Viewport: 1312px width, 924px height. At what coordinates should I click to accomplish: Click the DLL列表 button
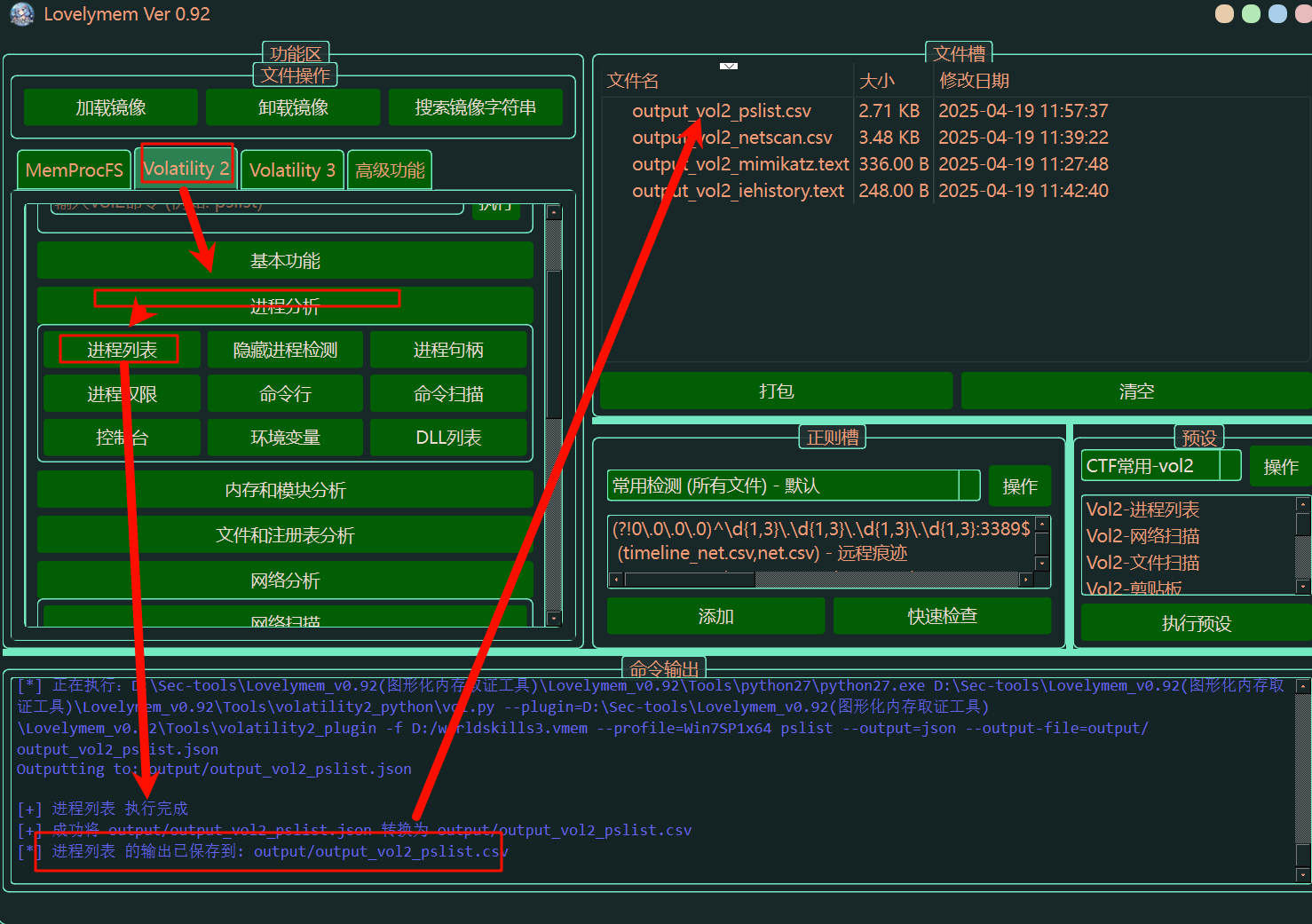tap(448, 437)
